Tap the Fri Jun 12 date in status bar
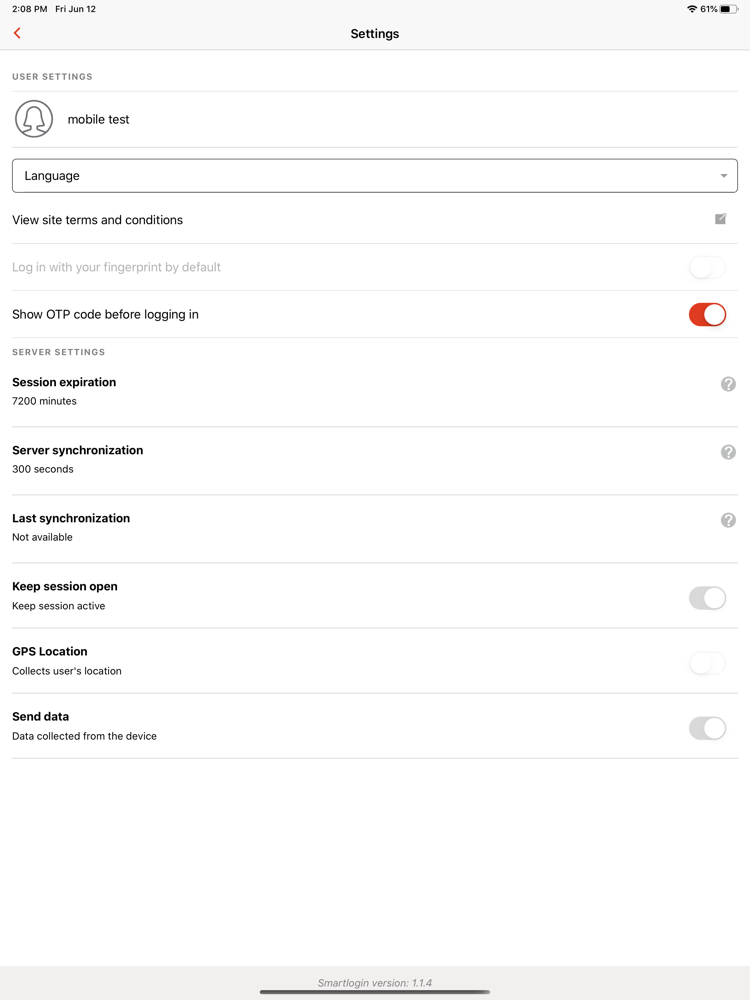Image resolution: width=750 pixels, height=1000 pixels. pos(75,9)
